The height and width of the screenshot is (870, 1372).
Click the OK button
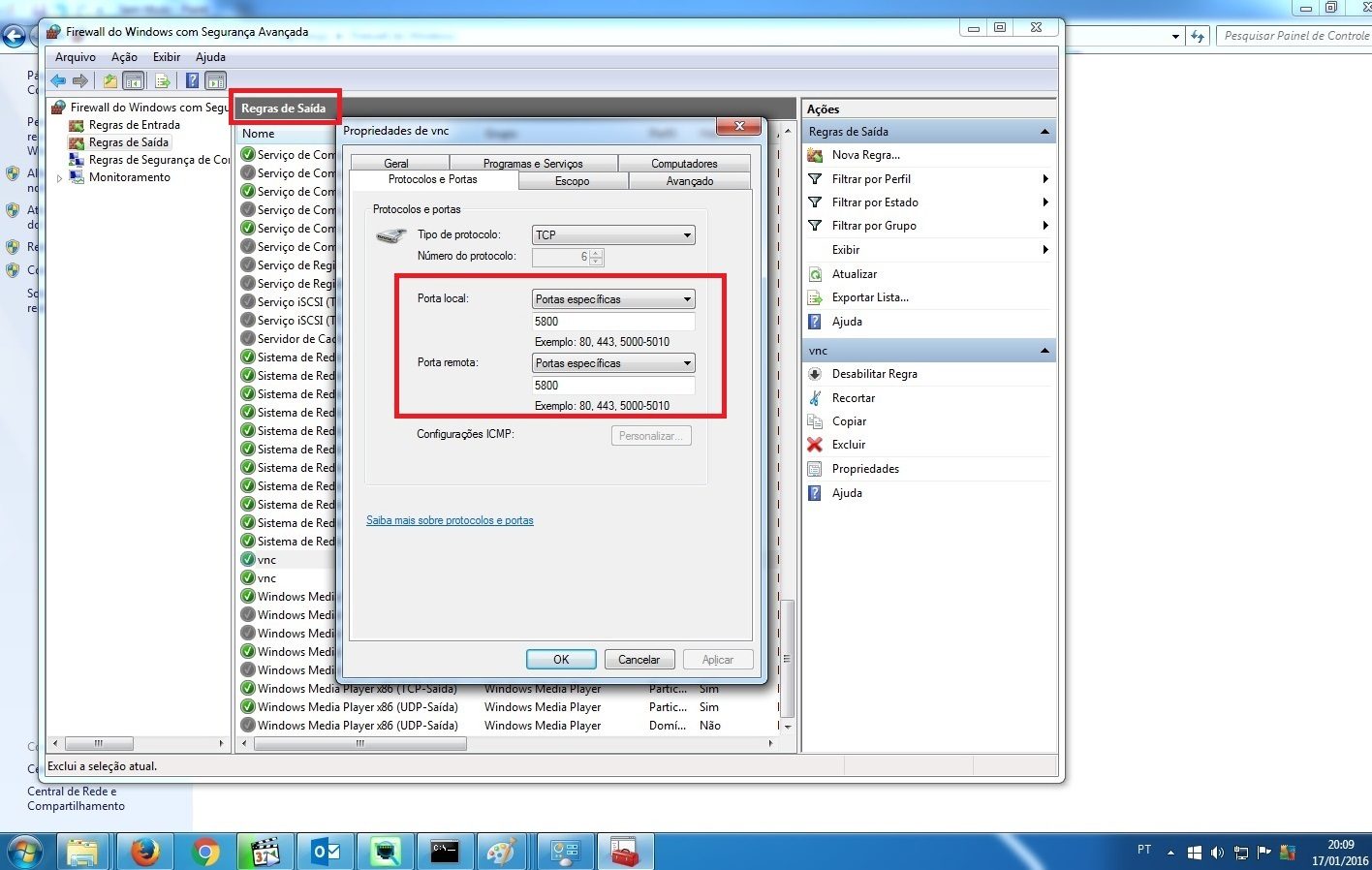point(561,660)
